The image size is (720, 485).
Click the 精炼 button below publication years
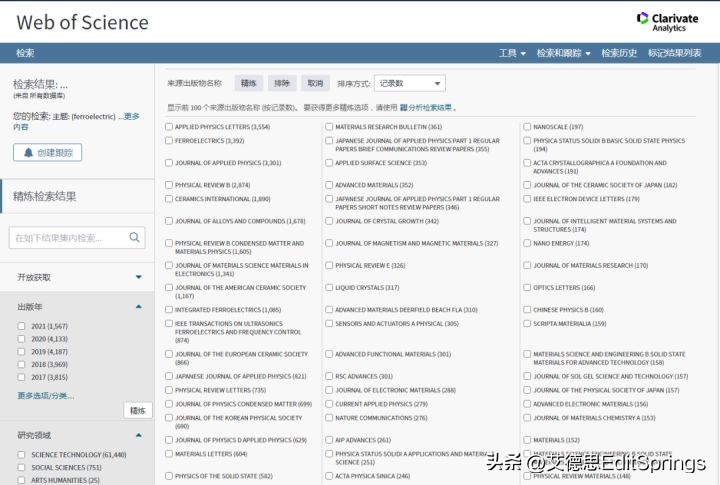[138, 410]
